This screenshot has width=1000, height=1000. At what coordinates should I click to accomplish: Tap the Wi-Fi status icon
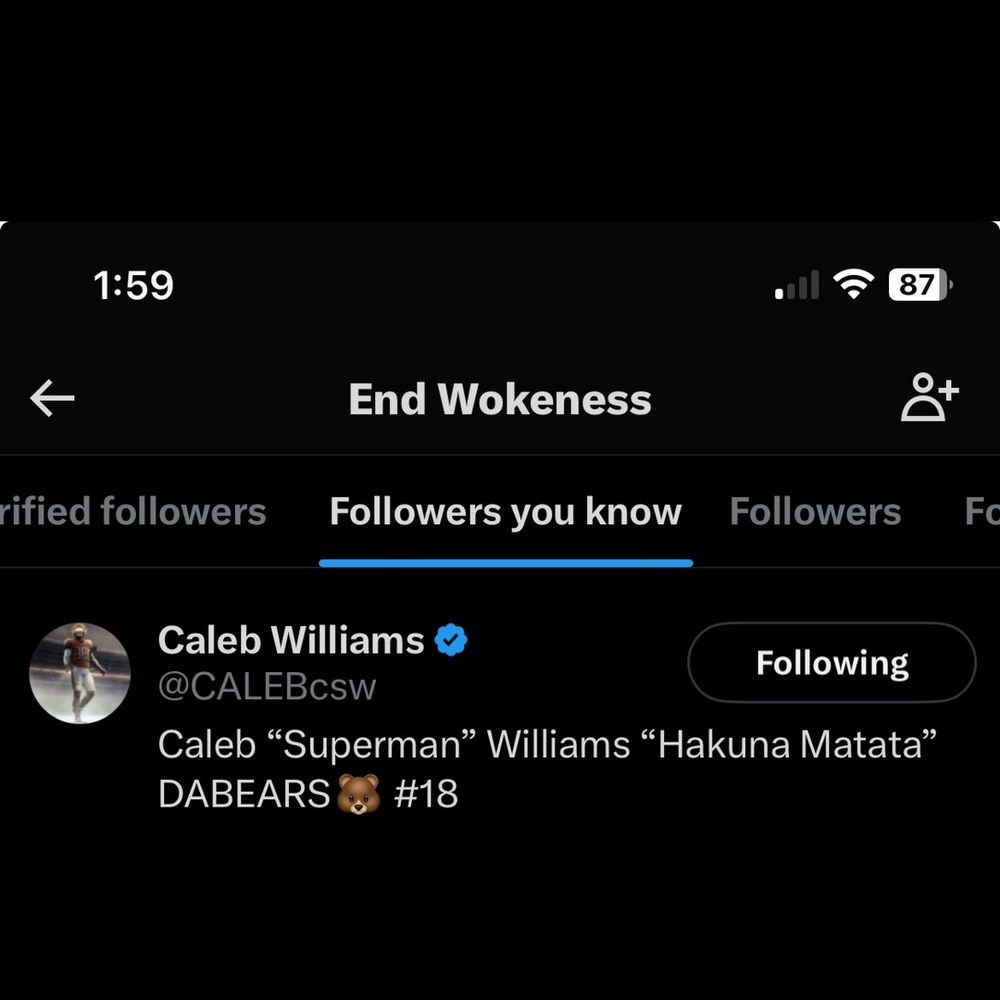pos(854,286)
